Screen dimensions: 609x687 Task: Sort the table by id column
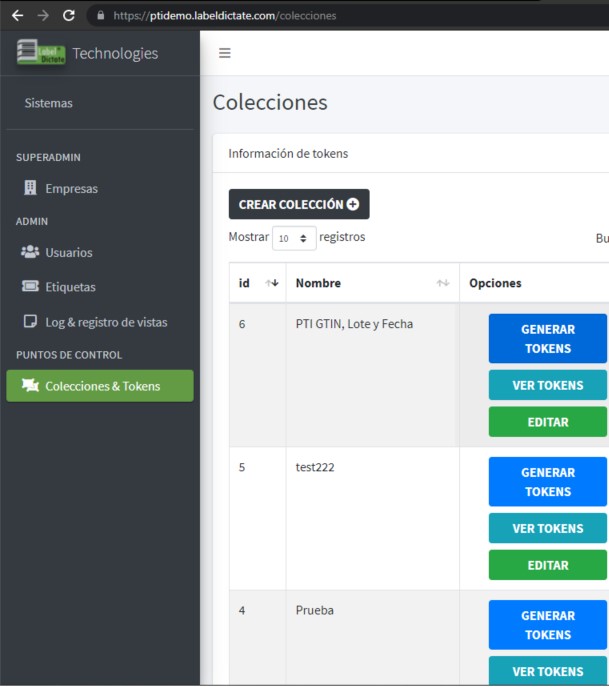click(258, 283)
